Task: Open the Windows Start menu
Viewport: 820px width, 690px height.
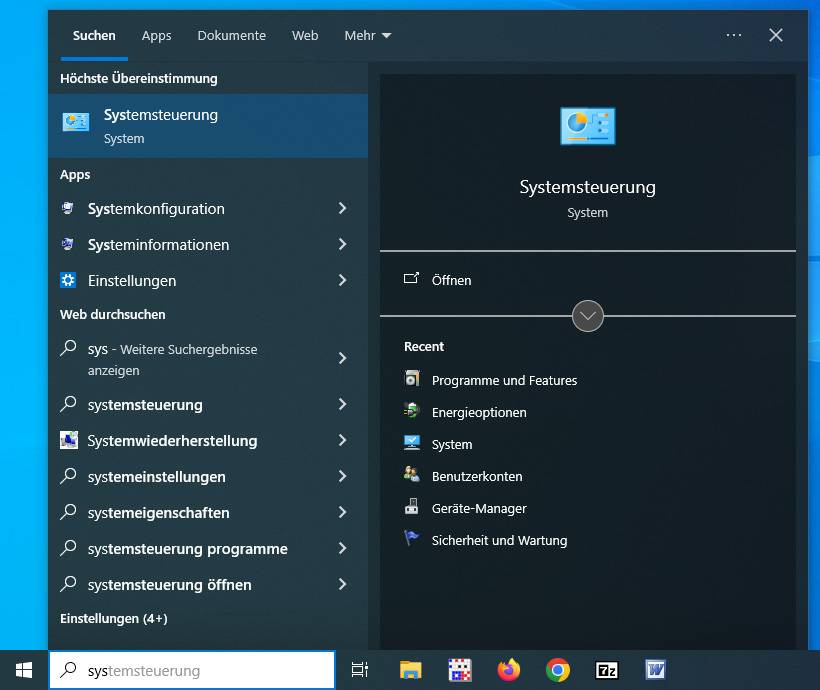Action: pyautogui.click(x=24, y=670)
